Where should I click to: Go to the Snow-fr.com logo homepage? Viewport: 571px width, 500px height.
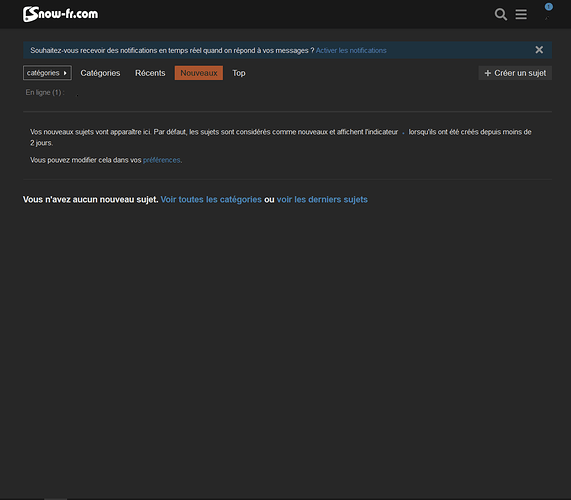[60, 14]
